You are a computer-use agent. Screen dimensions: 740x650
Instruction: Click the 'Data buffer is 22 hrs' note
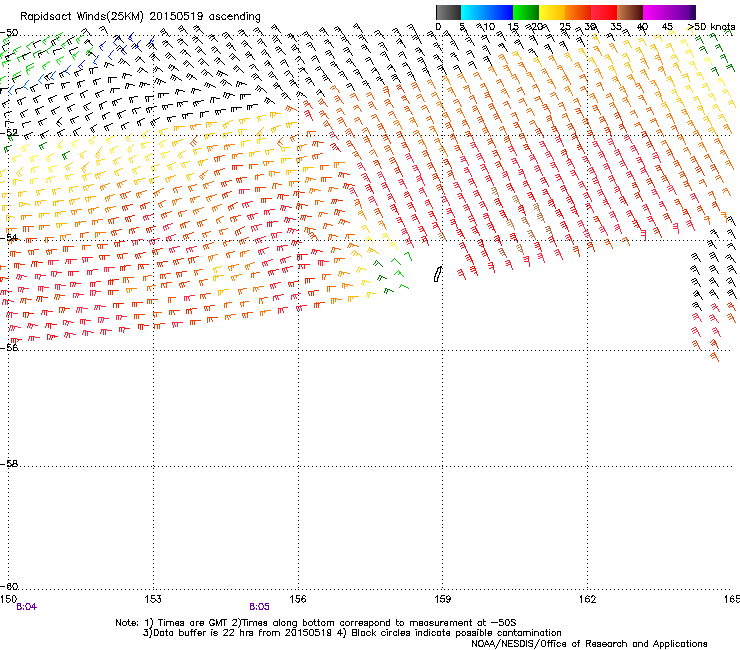pos(237,633)
